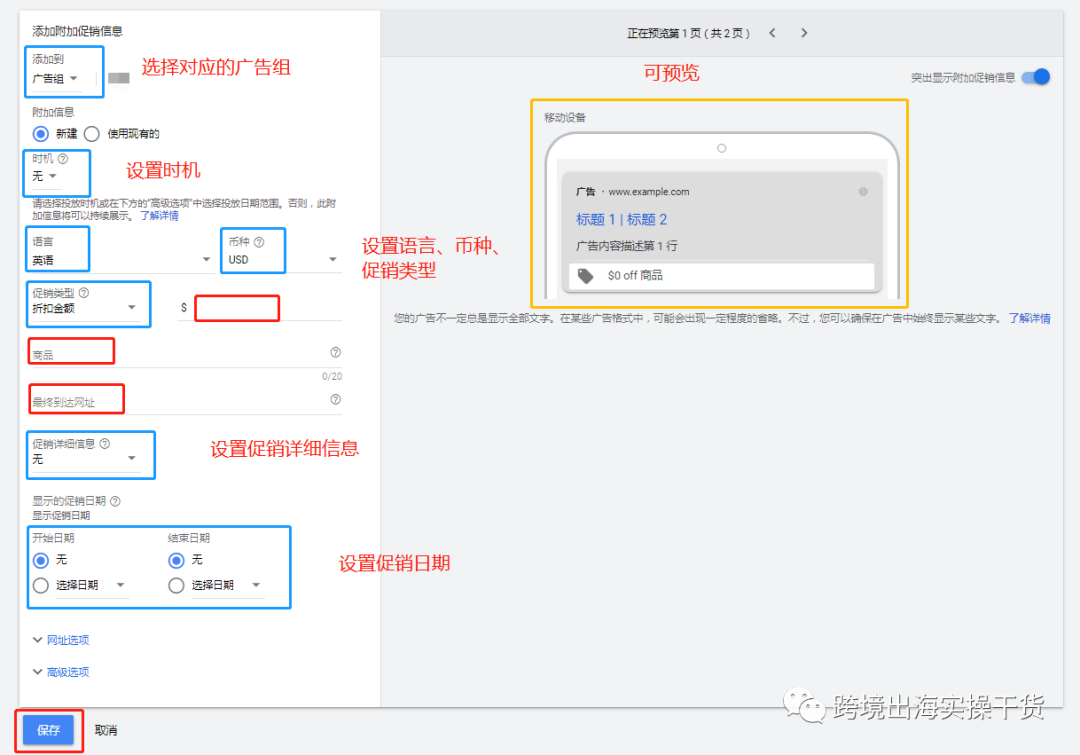
Task: Go to next preview page with right arrow
Action: [804, 32]
